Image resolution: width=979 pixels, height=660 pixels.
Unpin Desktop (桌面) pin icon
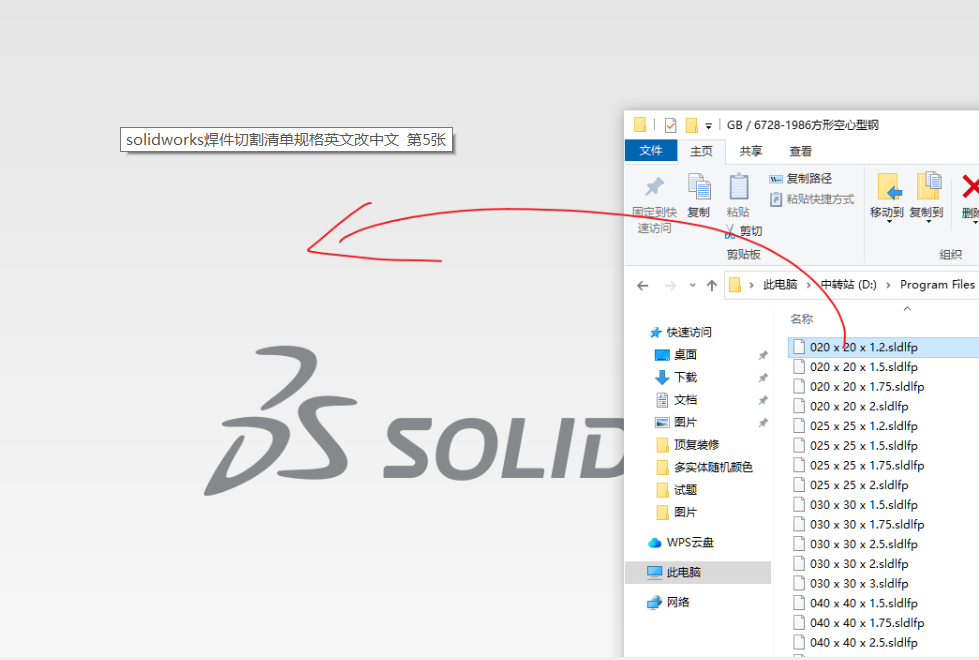pyautogui.click(x=763, y=355)
